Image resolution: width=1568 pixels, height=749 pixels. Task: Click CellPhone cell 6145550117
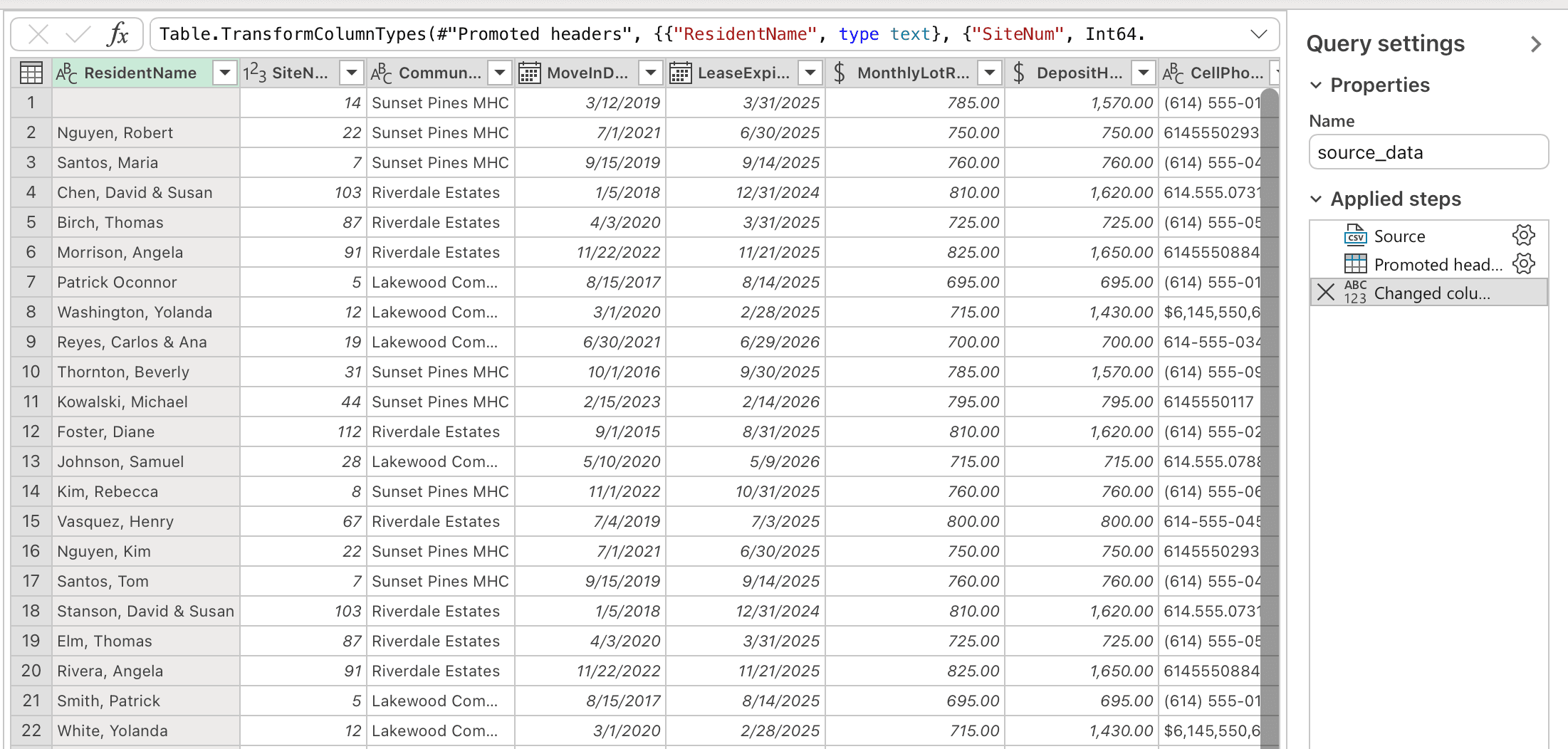pos(1211,402)
